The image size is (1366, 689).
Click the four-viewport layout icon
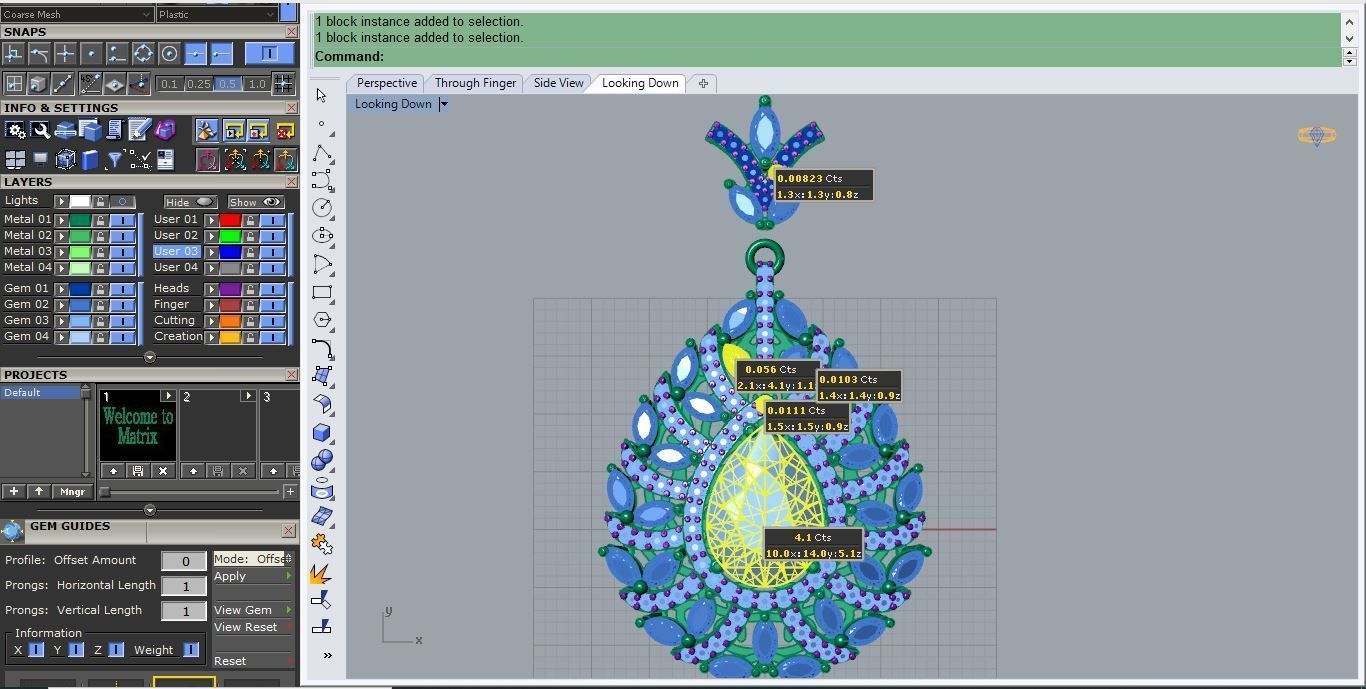(15, 160)
